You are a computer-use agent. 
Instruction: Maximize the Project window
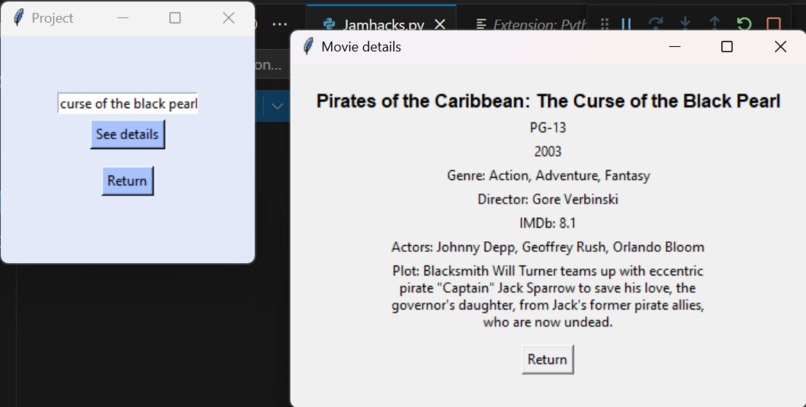point(175,18)
